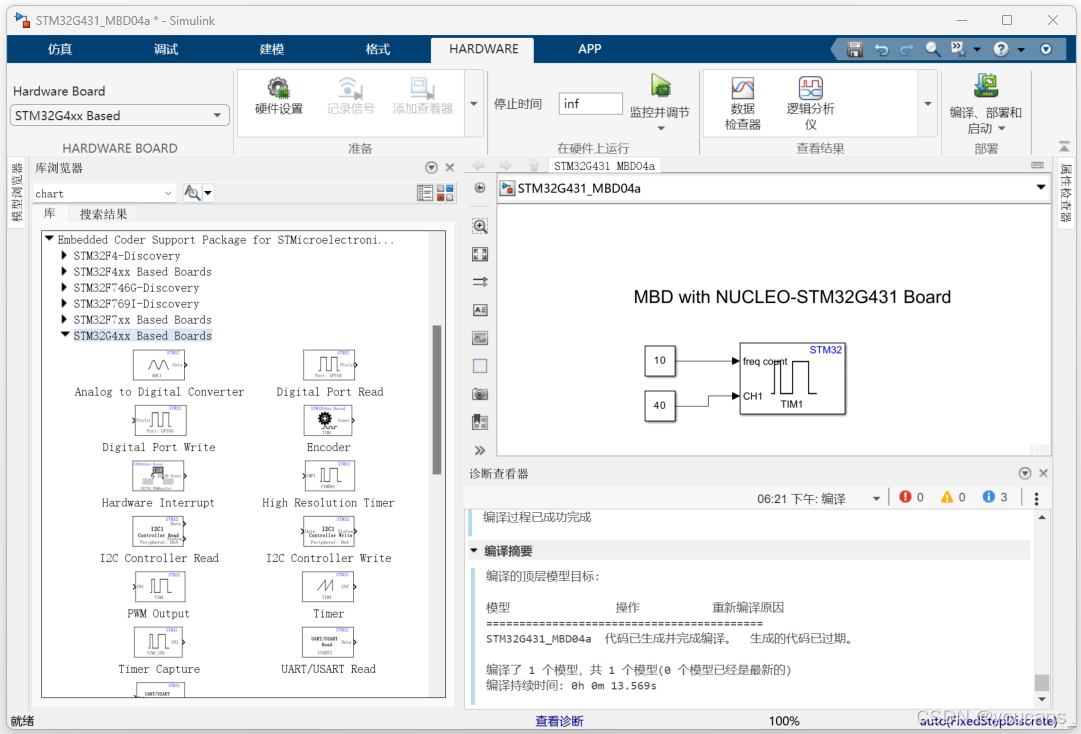Click the Monitor & Tune chip icon
Viewport: 1081px width, 734px height.
pyautogui.click(x=660, y=86)
